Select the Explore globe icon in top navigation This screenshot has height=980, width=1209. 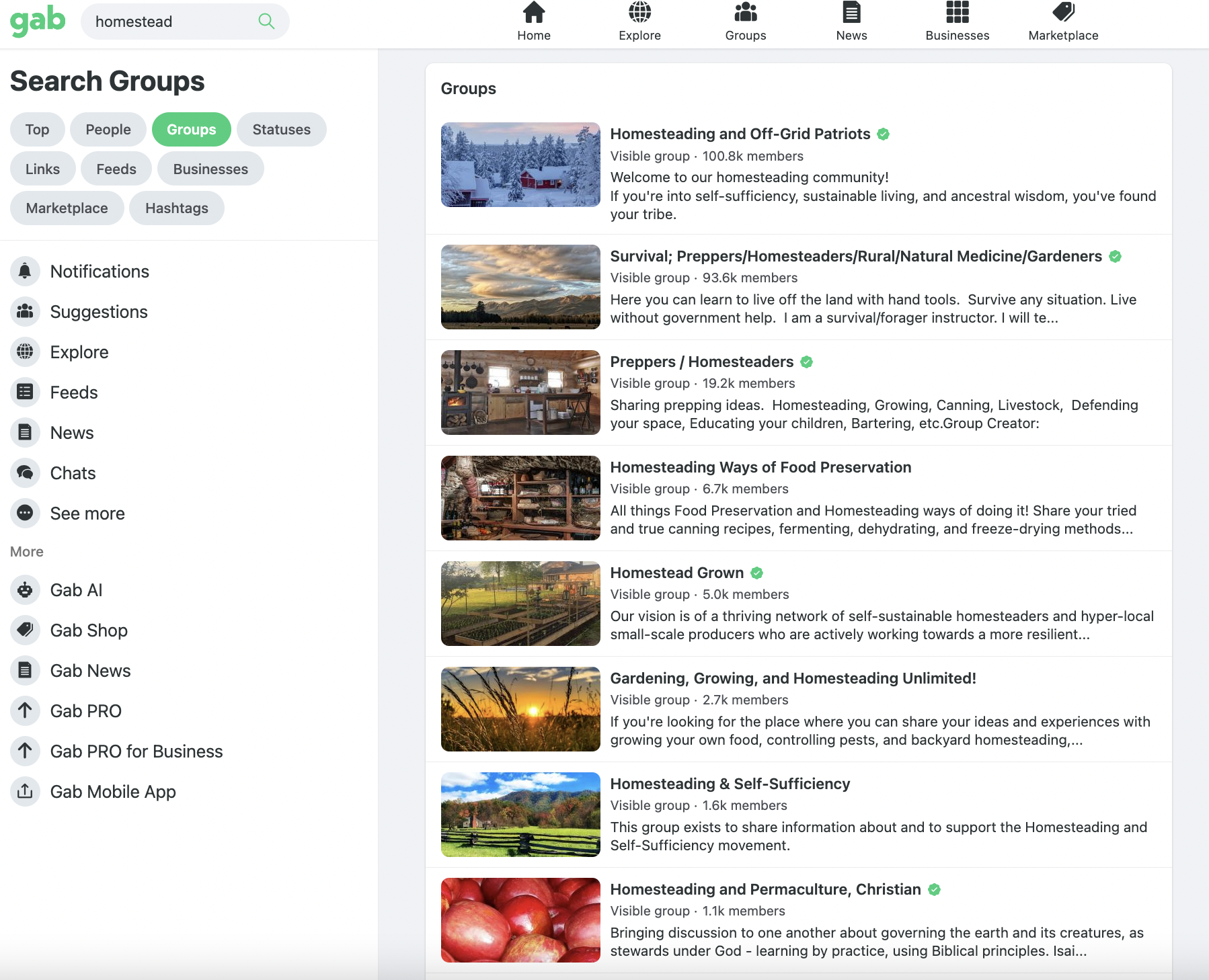coord(639,12)
